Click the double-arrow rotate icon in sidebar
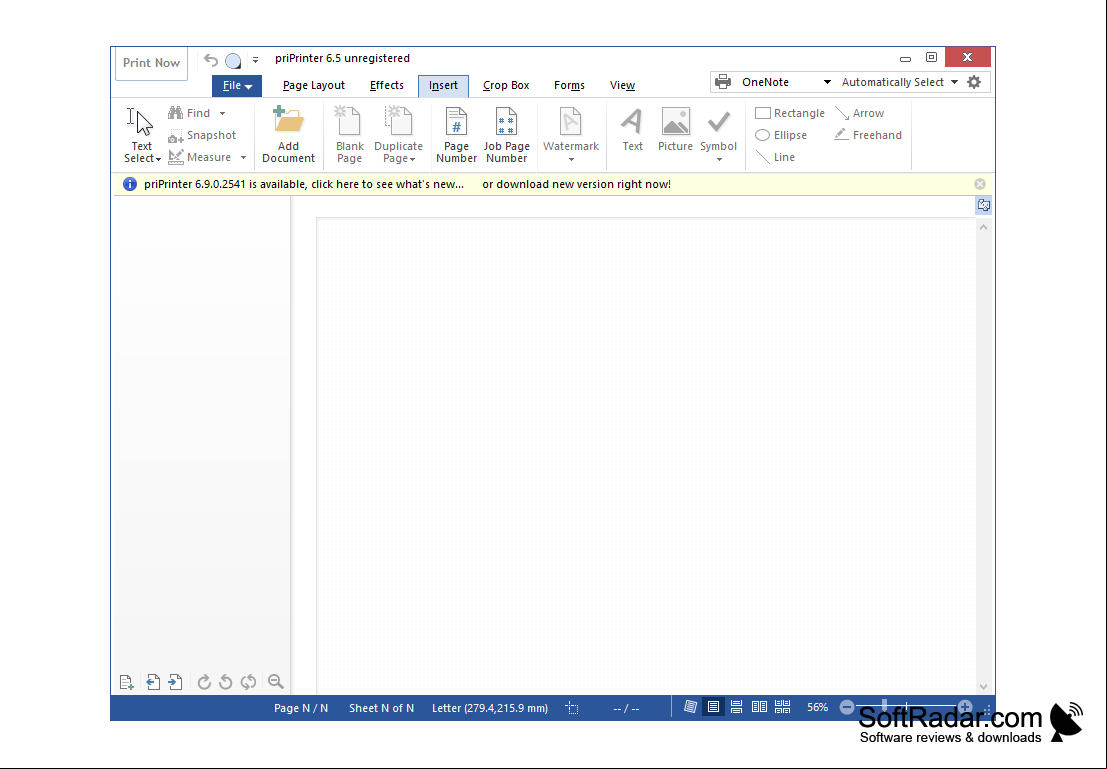1107x769 pixels. point(248,681)
